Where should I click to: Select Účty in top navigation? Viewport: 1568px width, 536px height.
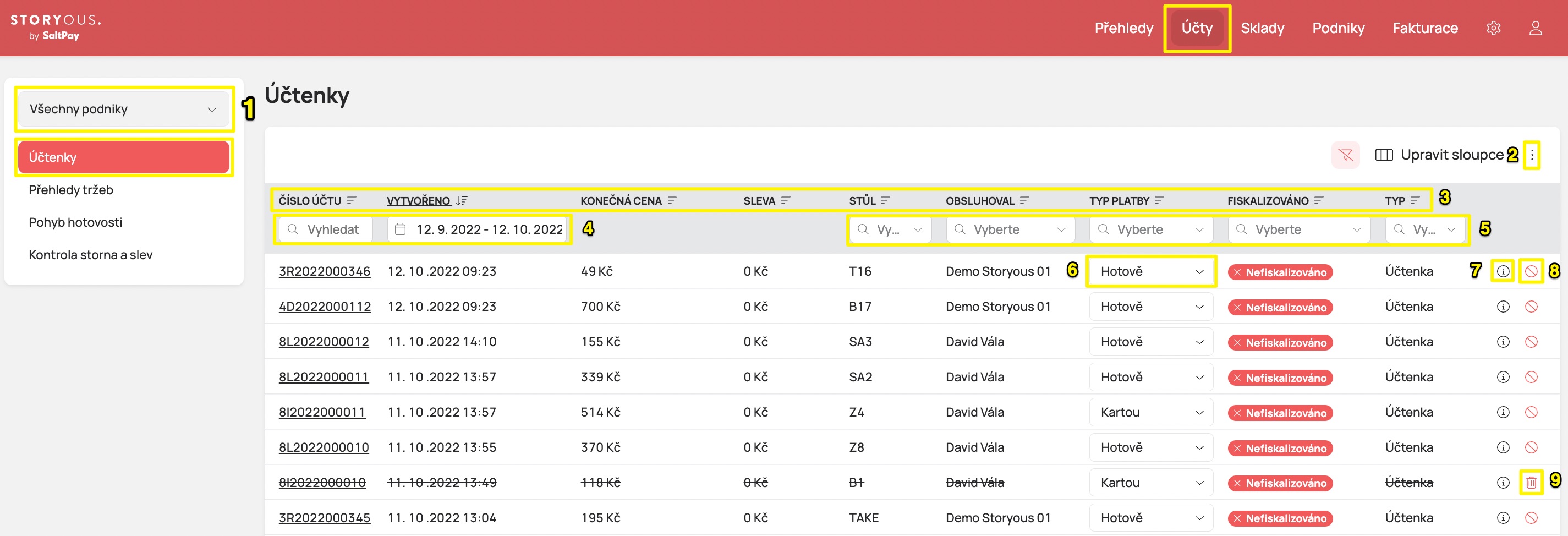1197,28
